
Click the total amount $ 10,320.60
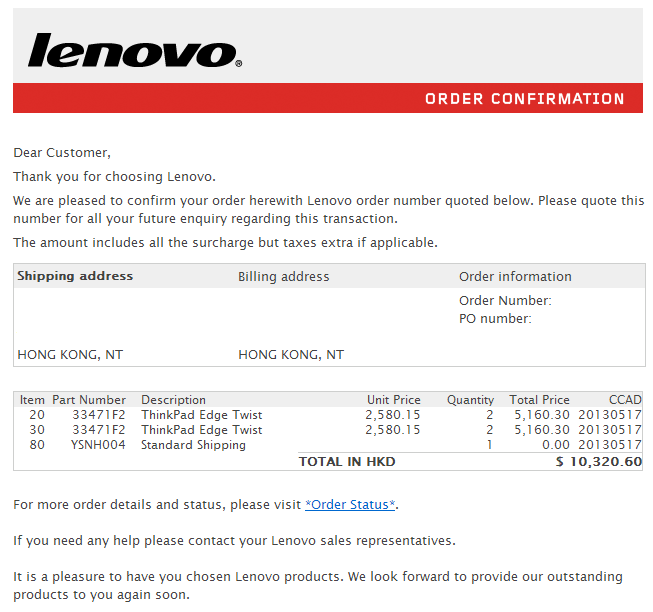[599, 462]
